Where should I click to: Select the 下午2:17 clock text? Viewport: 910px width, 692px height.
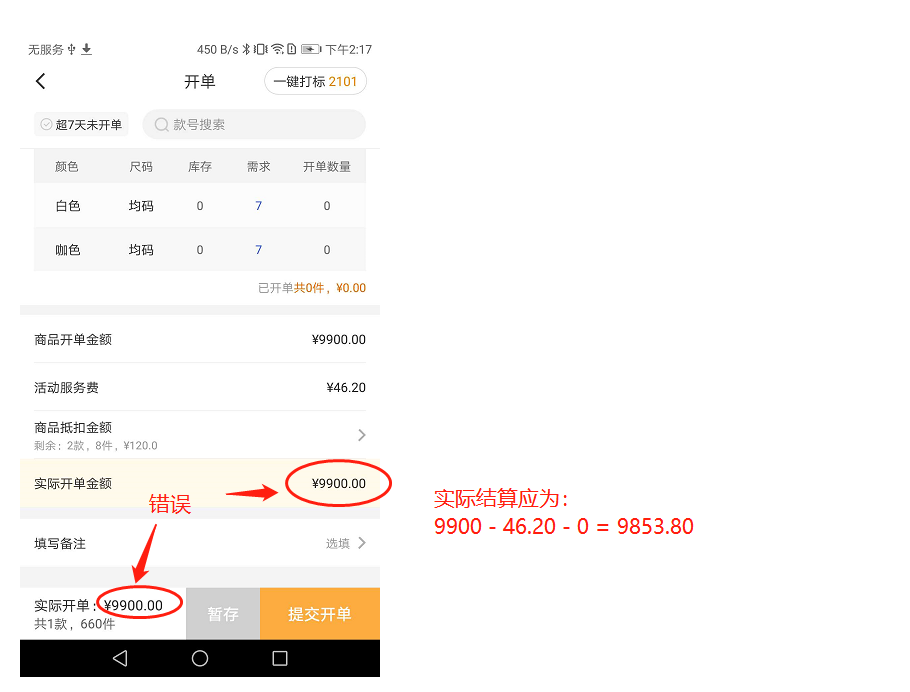tap(348, 49)
